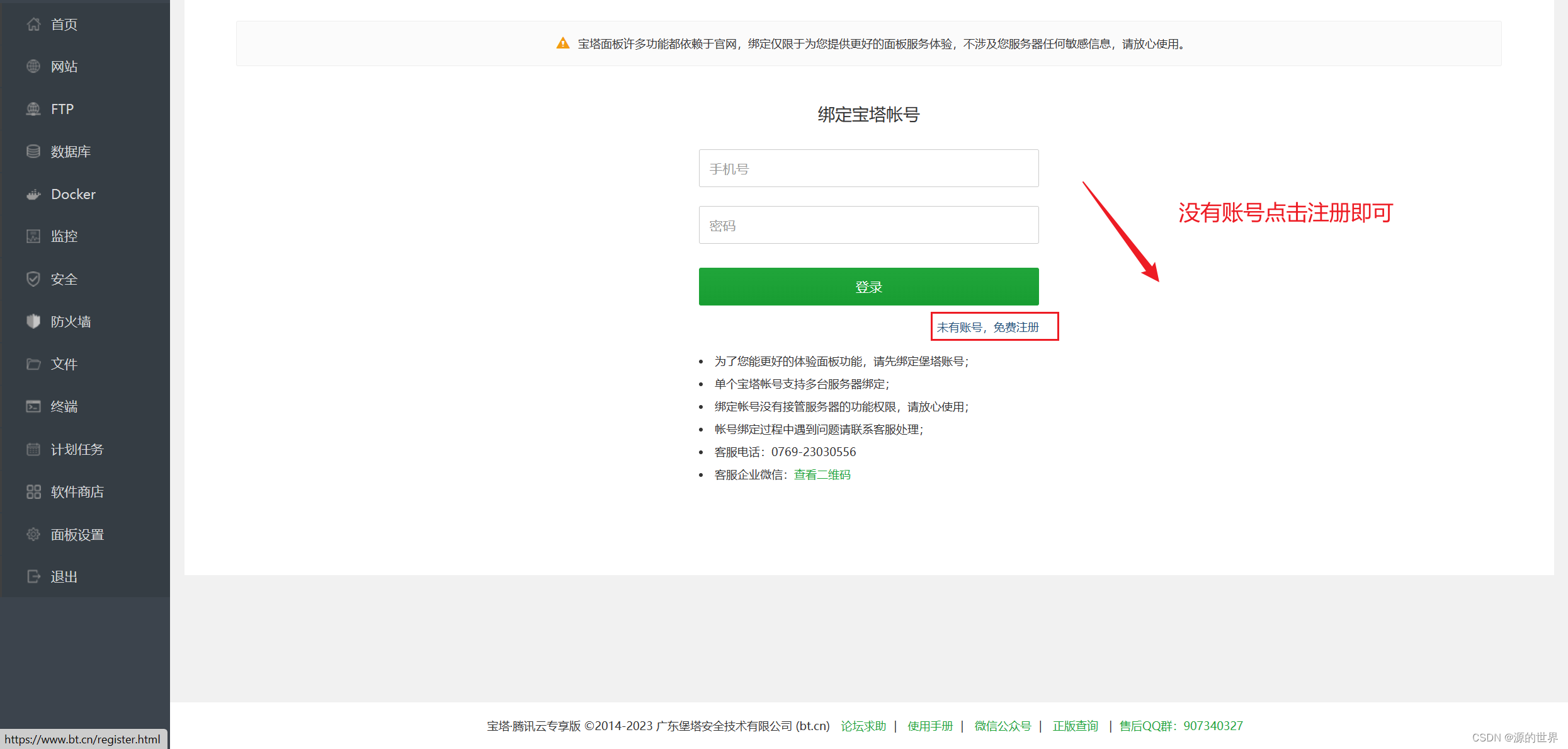
Task: Click the globe icon beside 网站
Action: click(33, 66)
